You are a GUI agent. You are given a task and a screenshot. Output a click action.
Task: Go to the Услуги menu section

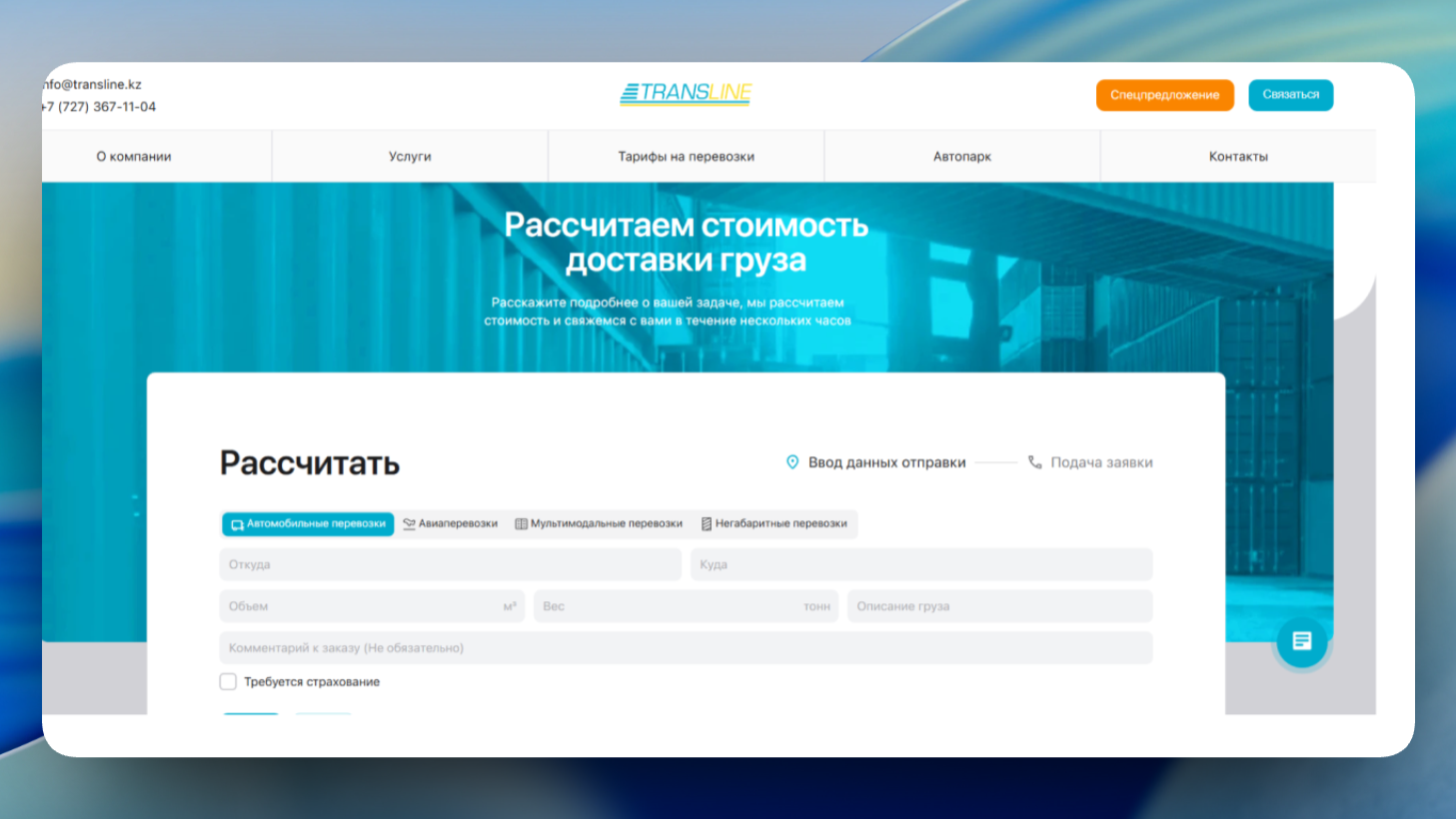(410, 157)
